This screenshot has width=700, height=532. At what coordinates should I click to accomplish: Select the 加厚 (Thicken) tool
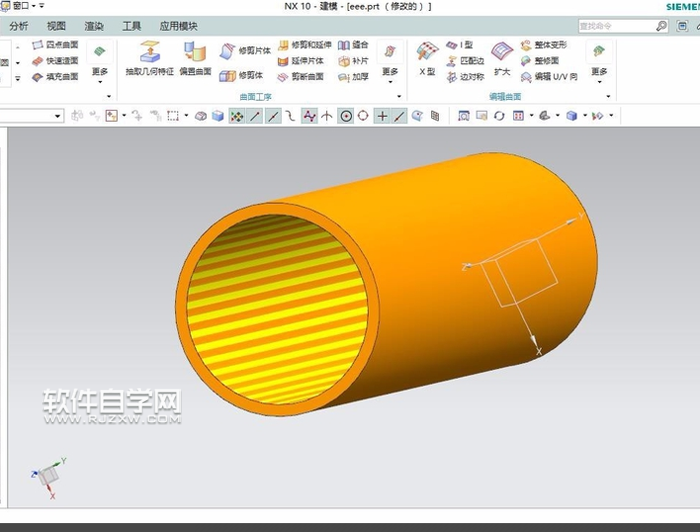(353, 76)
